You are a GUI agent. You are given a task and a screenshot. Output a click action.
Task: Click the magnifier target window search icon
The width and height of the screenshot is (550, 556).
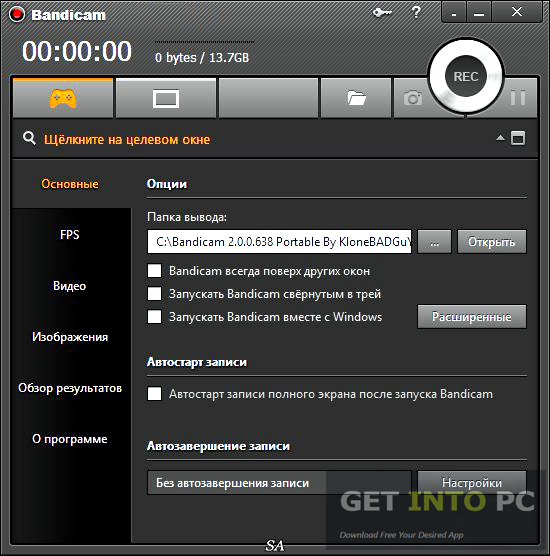(x=29, y=138)
